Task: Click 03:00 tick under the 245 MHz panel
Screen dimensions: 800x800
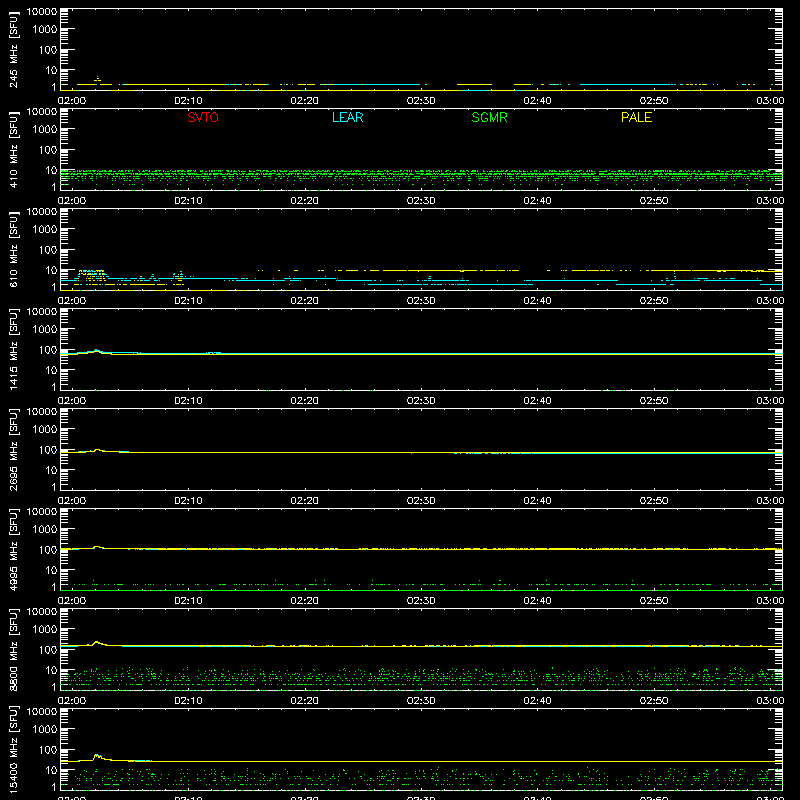Action: tap(770, 101)
